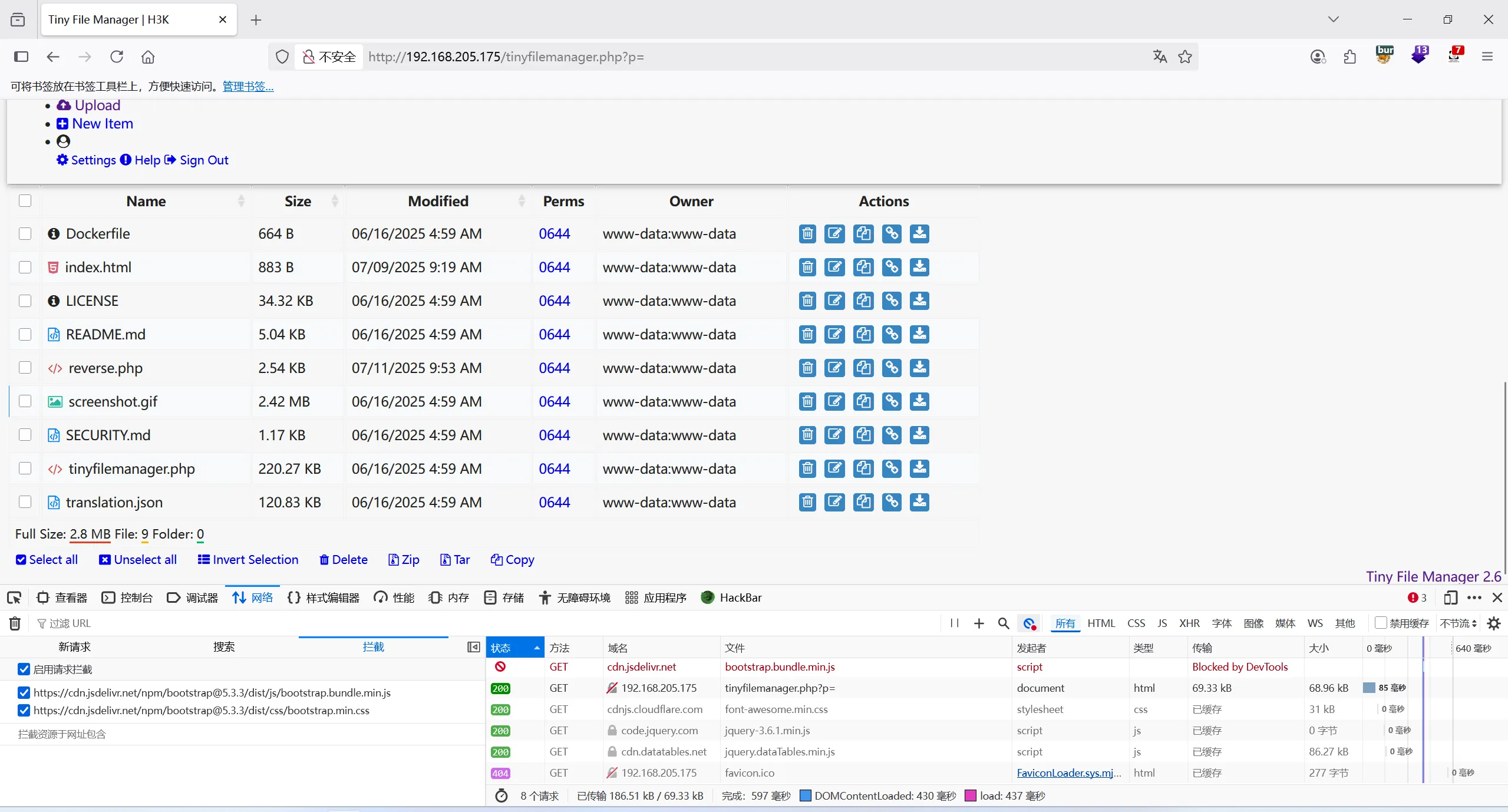Switch to 控制台 devtools tab

pyautogui.click(x=128, y=598)
